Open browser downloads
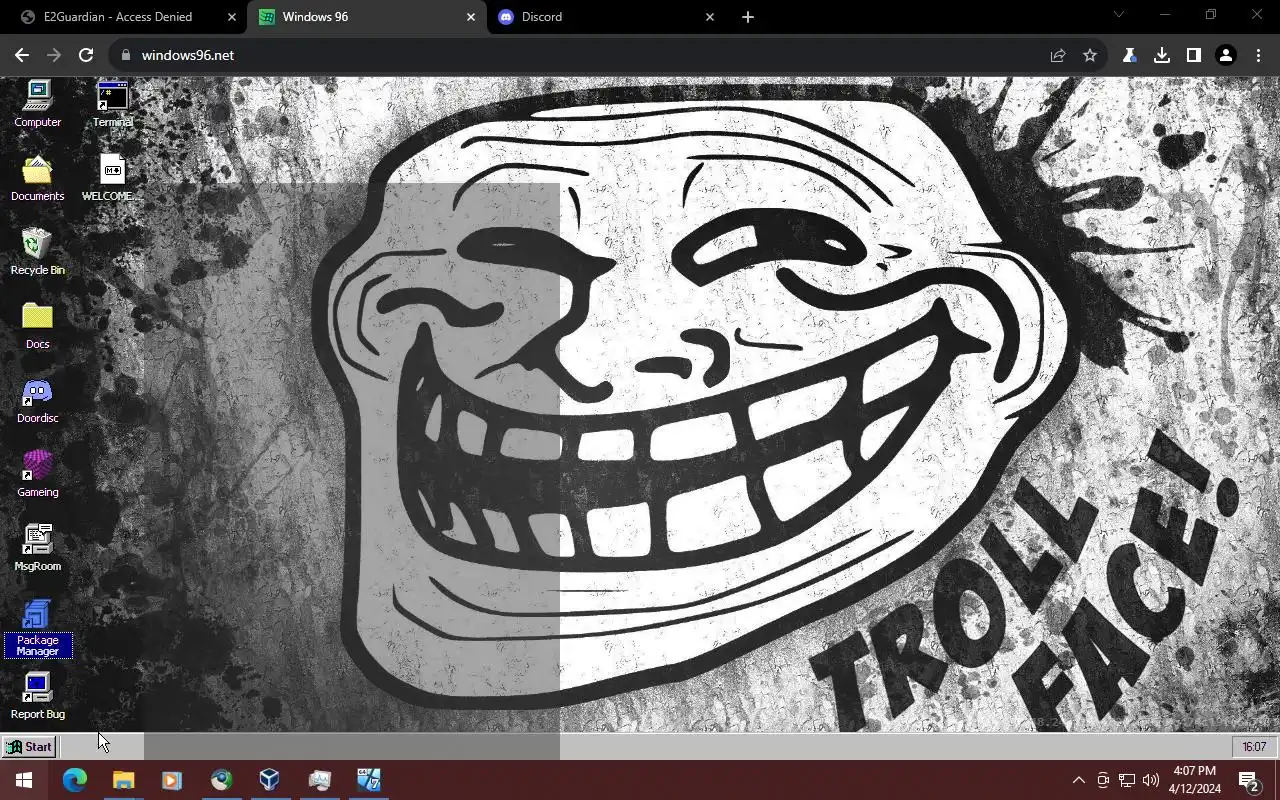Image resolution: width=1280 pixels, height=800 pixels. (x=1162, y=55)
